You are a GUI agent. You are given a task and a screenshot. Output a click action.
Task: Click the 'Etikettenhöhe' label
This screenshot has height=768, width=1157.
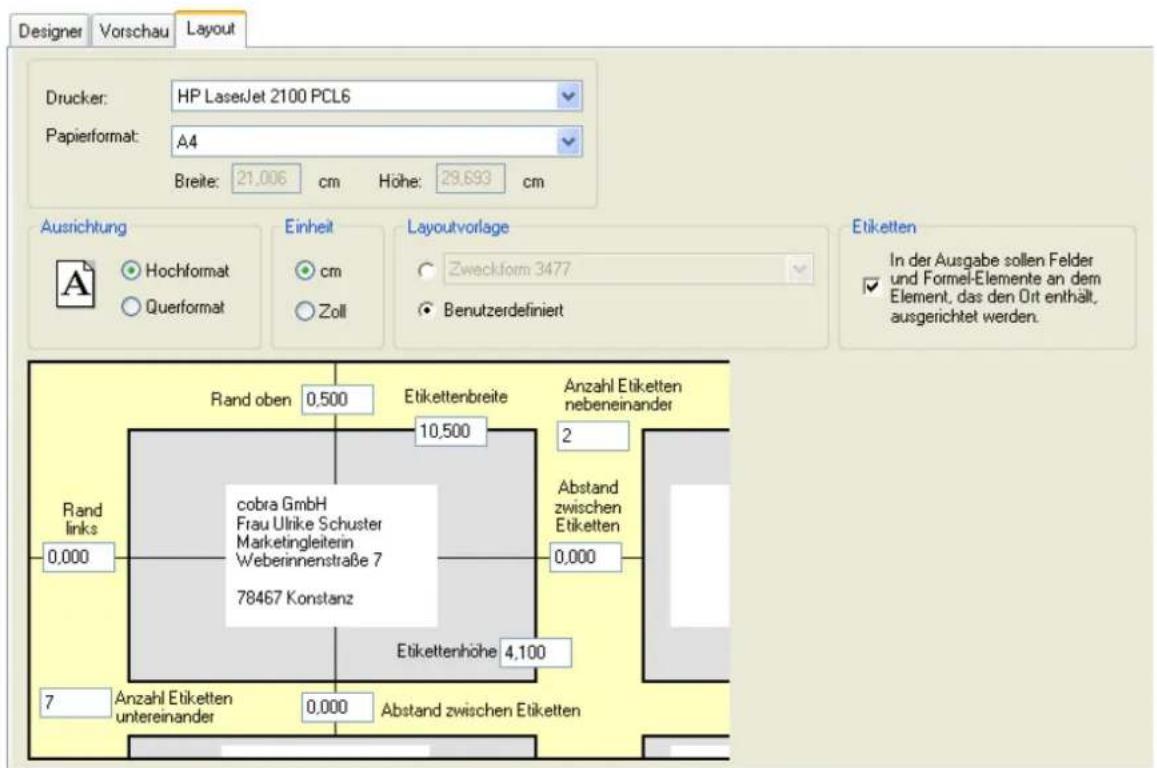point(446,651)
